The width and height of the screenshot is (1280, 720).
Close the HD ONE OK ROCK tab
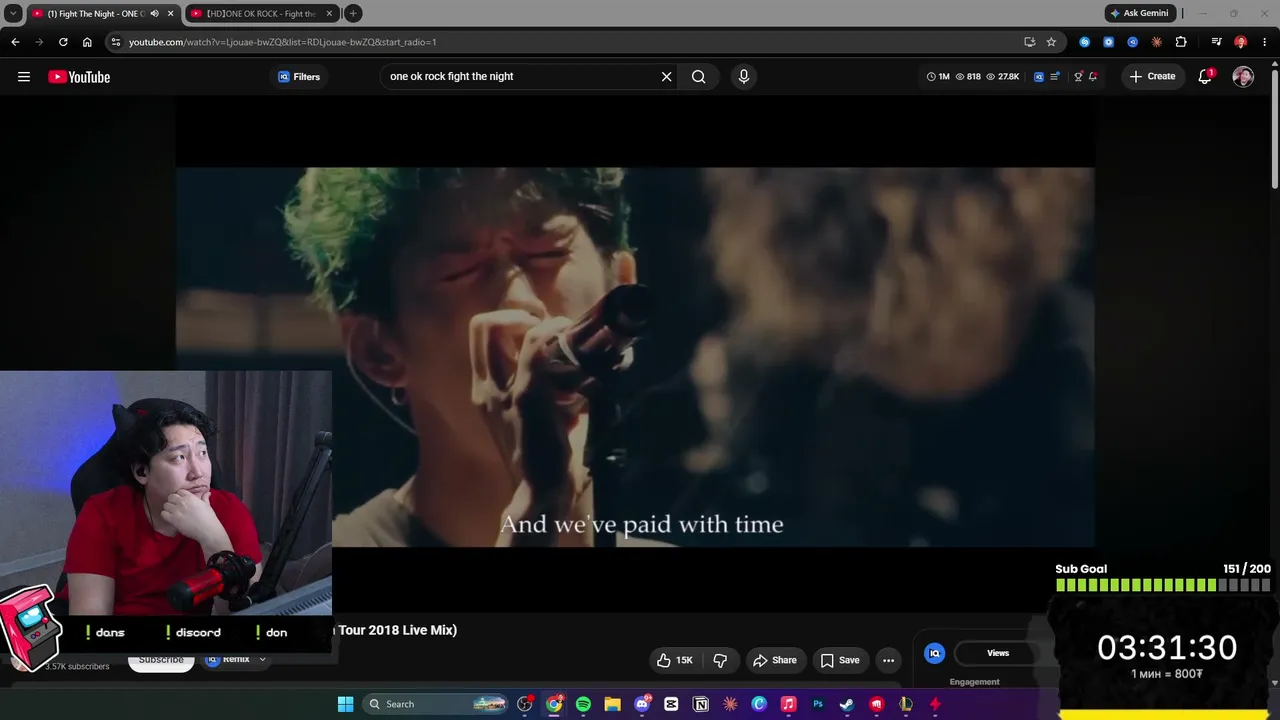coord(329,14)
